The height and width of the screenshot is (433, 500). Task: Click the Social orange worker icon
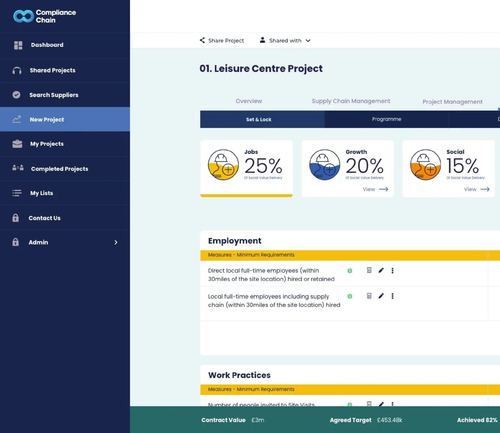[x=425, y=164]
